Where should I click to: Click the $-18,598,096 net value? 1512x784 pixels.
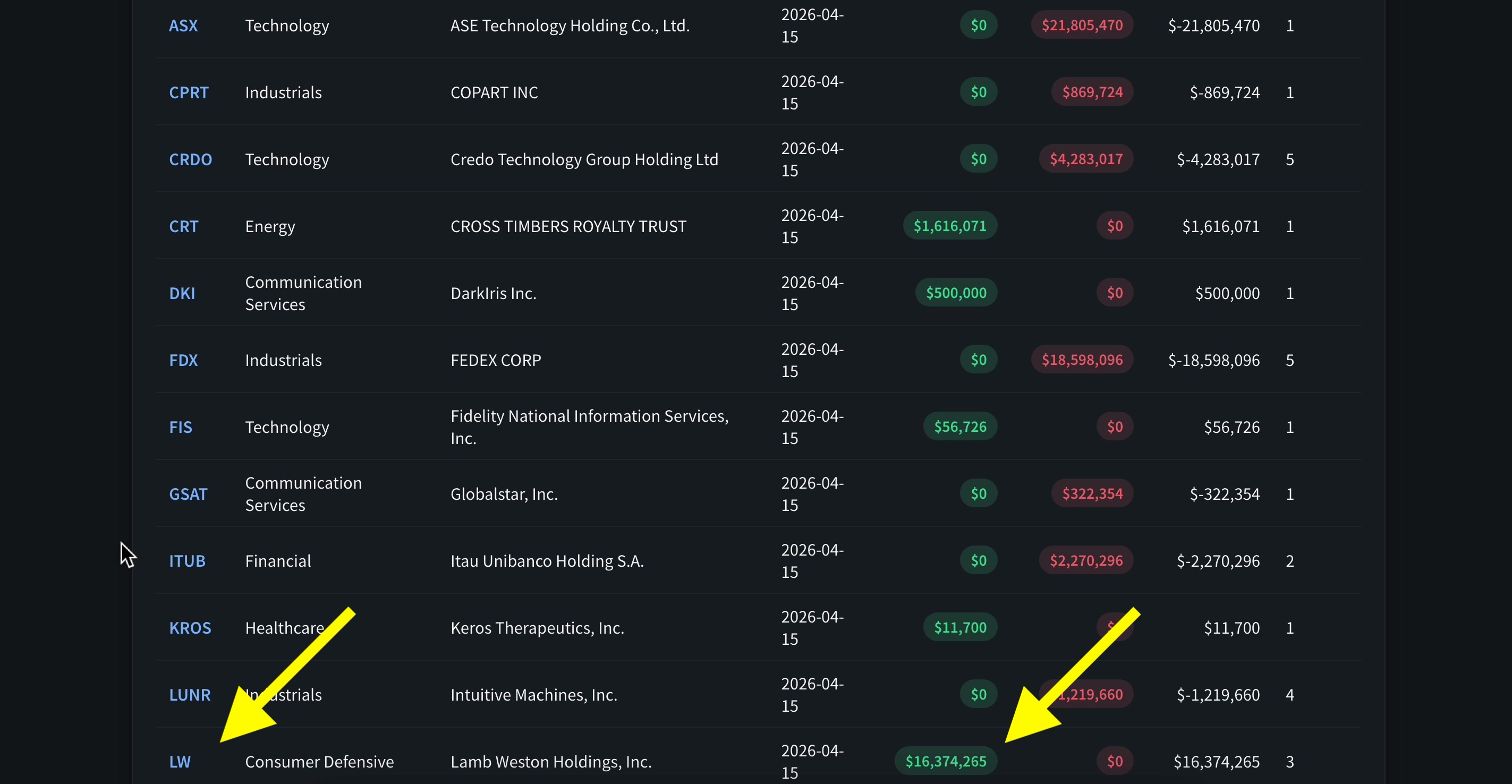click(x=1214, y=360)
